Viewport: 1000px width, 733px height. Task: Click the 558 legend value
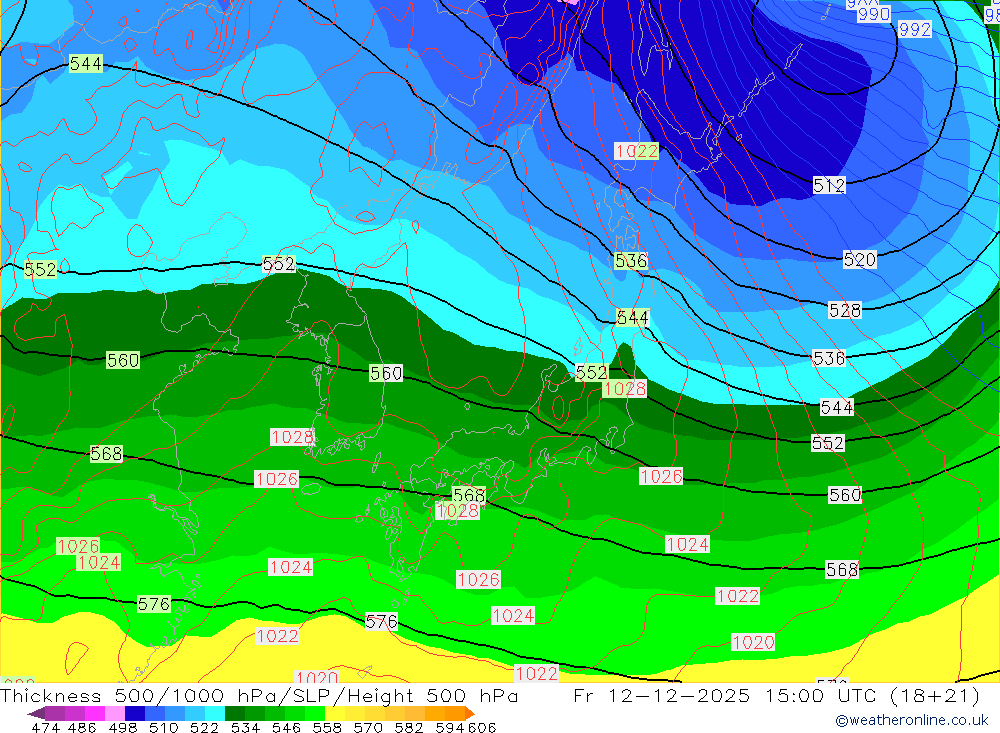pos(327,727)
